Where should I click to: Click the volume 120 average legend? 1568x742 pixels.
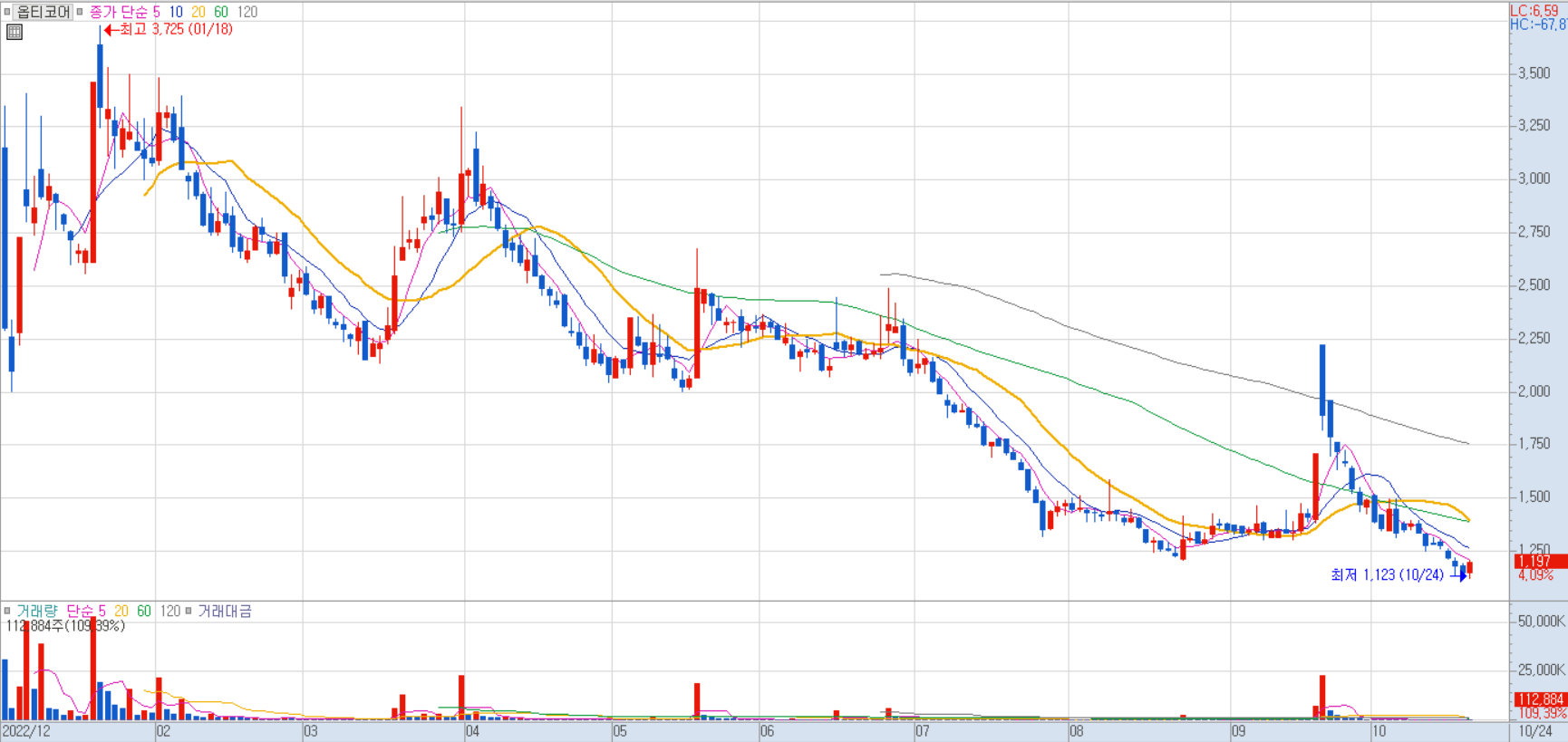tap(170, 611)
